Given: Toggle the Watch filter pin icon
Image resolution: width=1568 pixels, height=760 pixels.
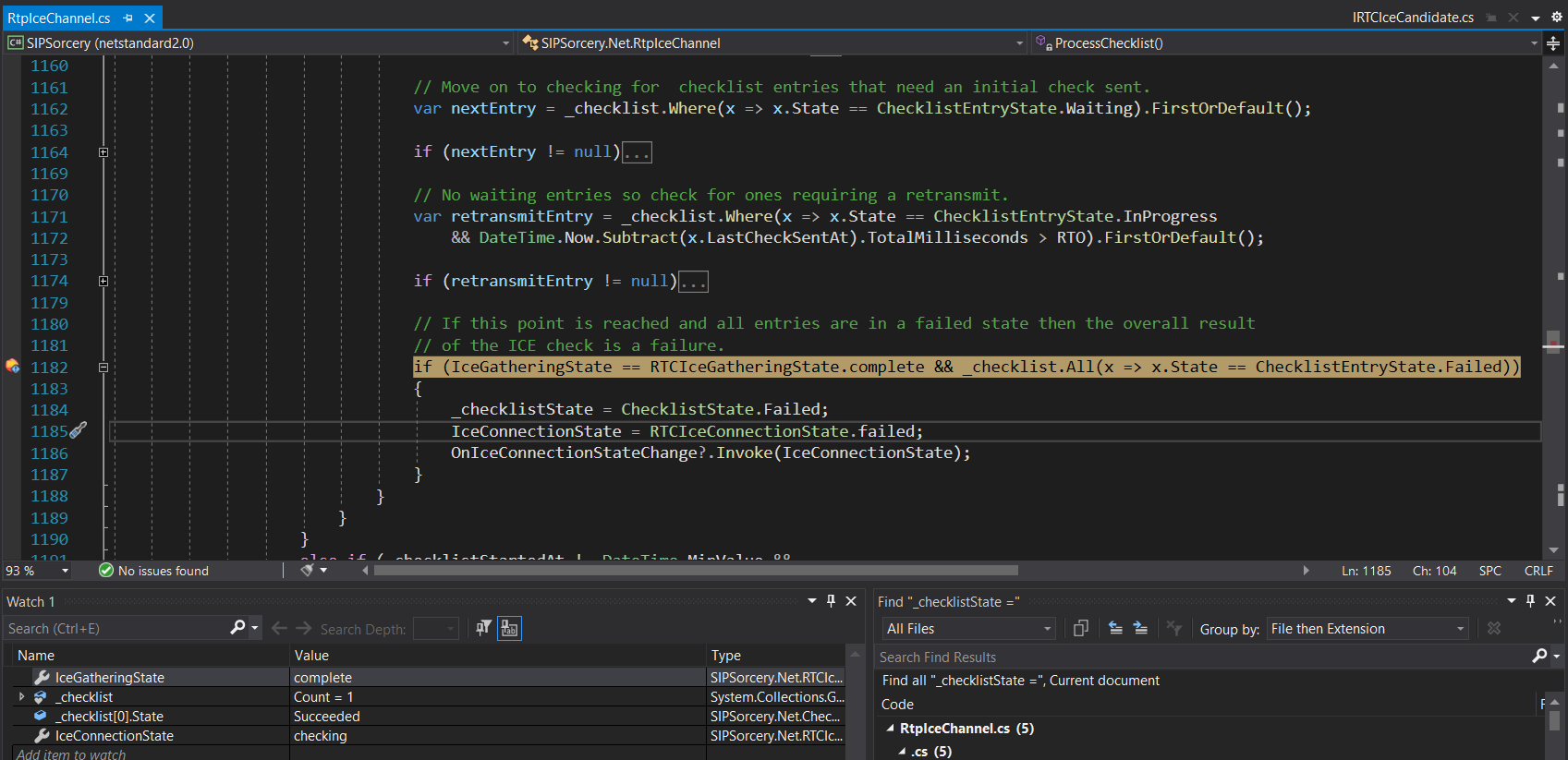Looking at the screenshot, I should click(x=483, y=628).
